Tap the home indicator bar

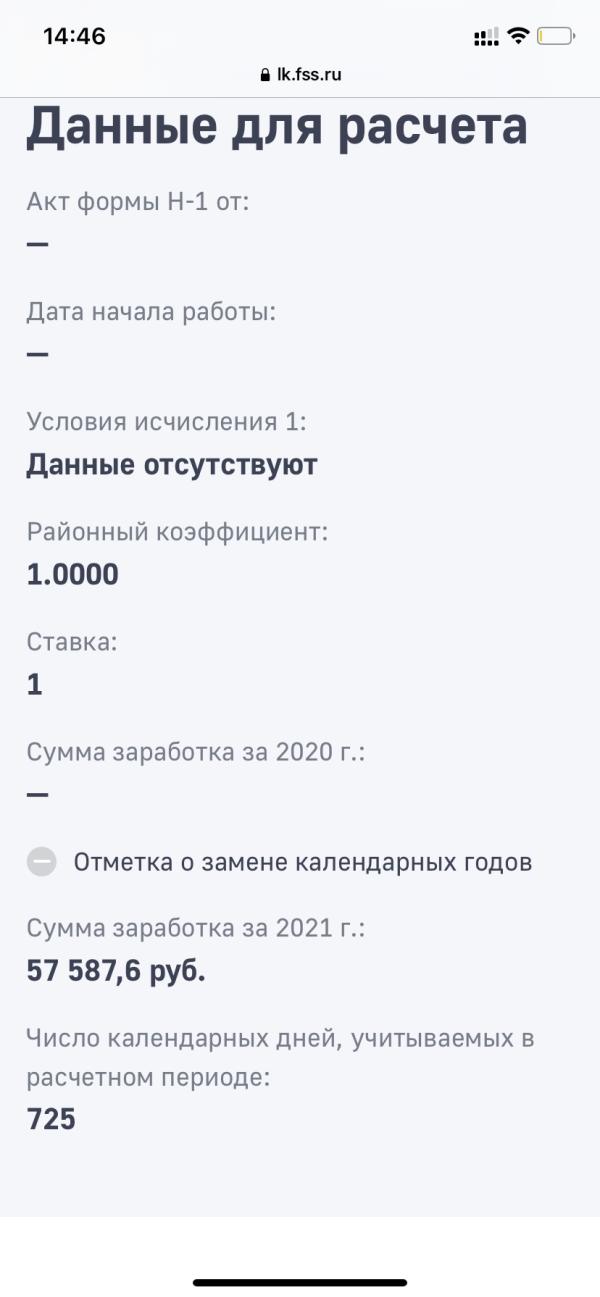(x=300, y=1282)
